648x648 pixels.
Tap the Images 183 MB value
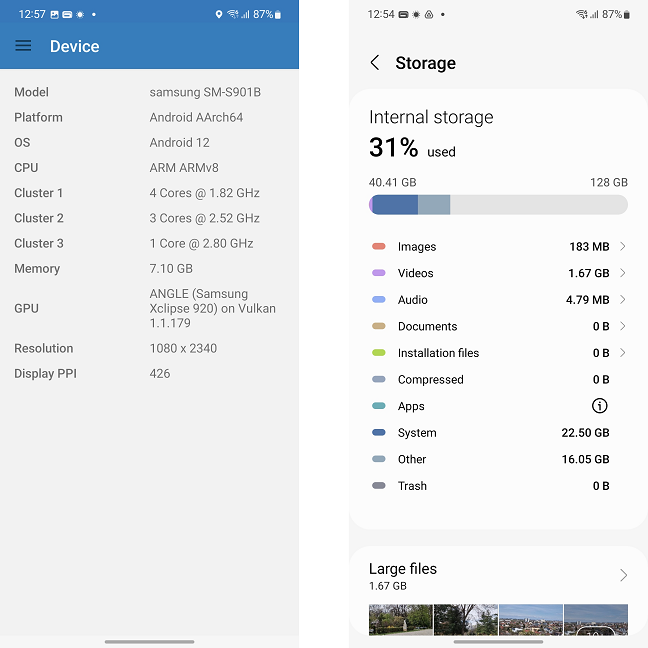coord(589,247)
